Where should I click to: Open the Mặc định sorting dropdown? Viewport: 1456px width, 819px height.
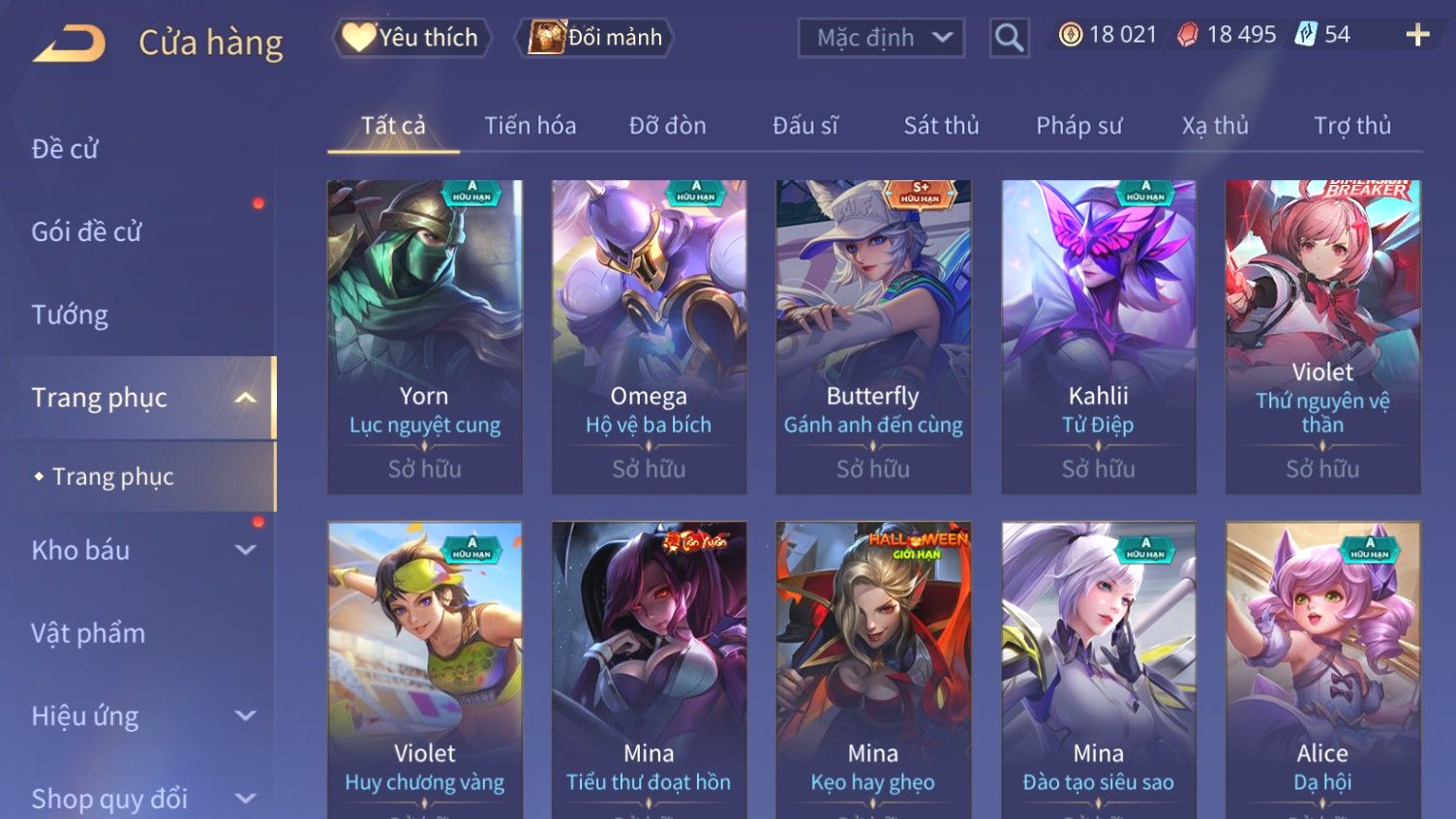(x=881, y=38)
